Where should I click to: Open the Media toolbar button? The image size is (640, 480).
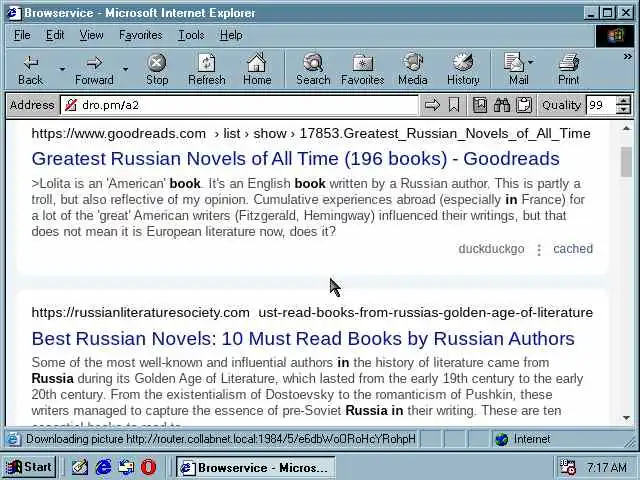413,69
